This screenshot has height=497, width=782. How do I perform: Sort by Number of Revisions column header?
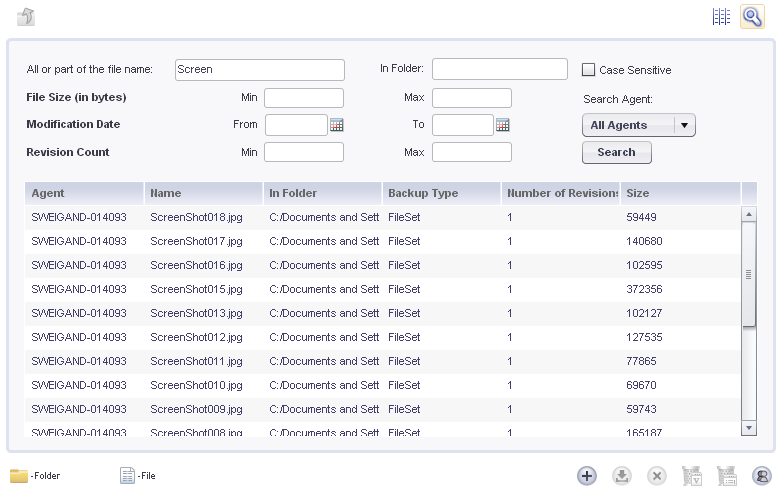point(561,193)
